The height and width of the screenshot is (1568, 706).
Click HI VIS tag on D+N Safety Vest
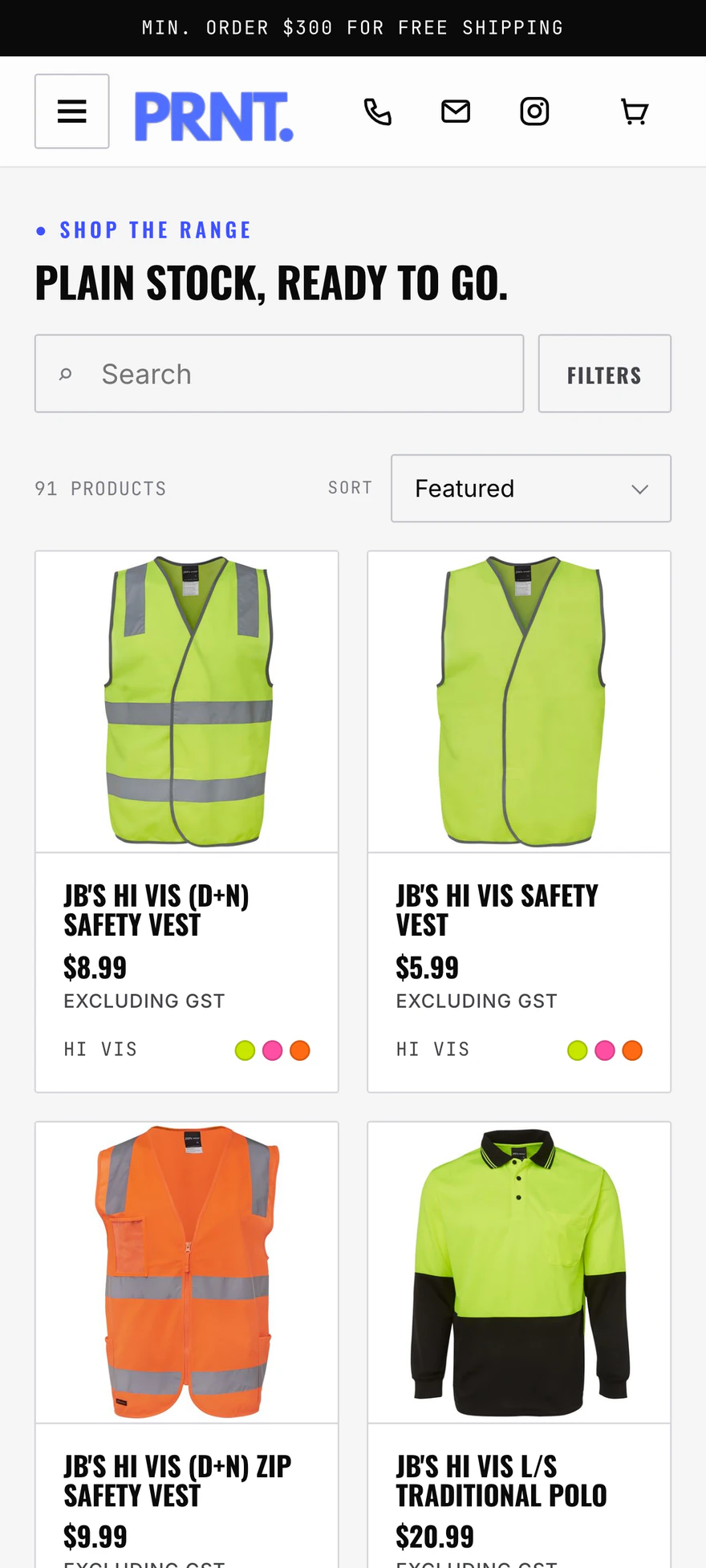tap(100, 1050)
